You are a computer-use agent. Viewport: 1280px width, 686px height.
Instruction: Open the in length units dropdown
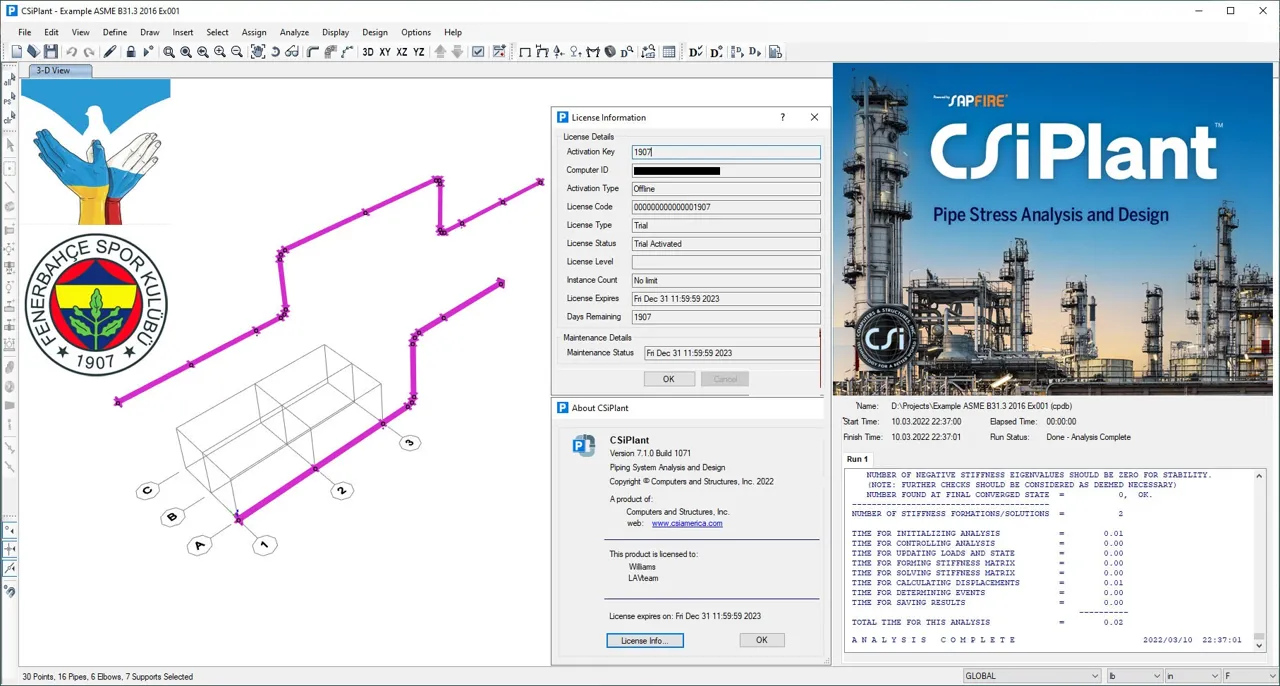coord(1192,676)
